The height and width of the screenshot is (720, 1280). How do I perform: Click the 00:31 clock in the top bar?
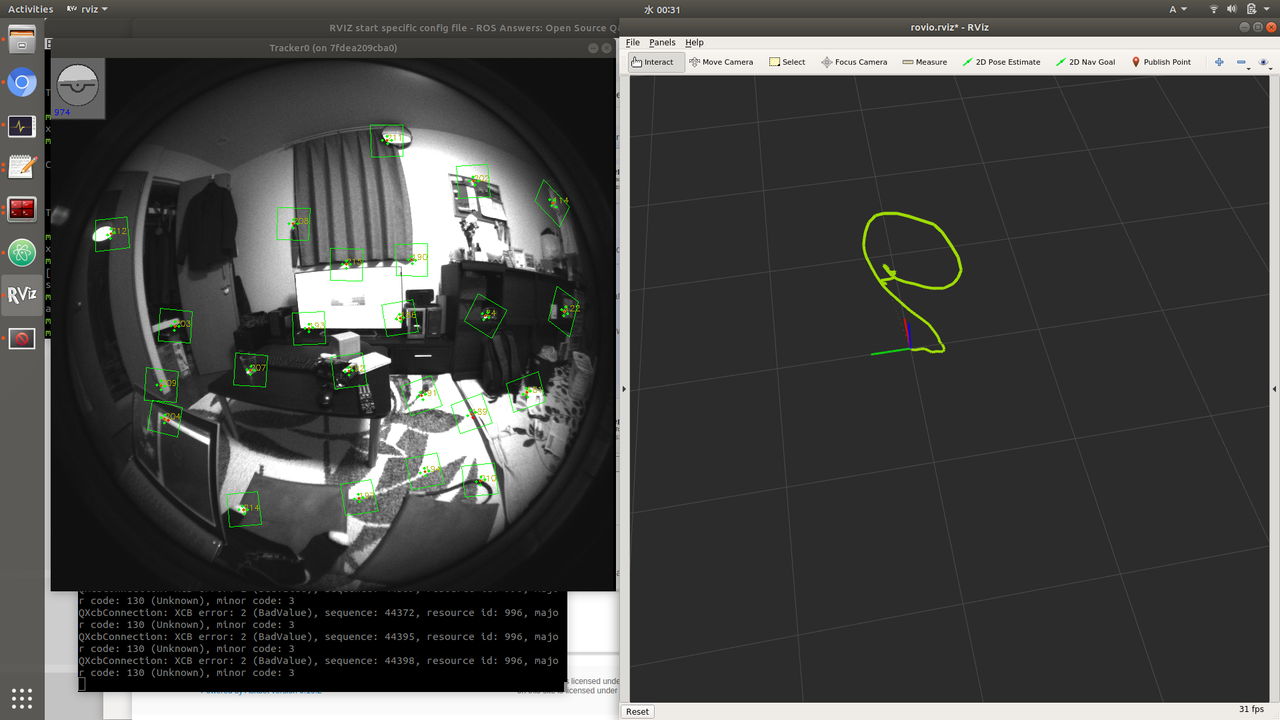click(660, 8)
